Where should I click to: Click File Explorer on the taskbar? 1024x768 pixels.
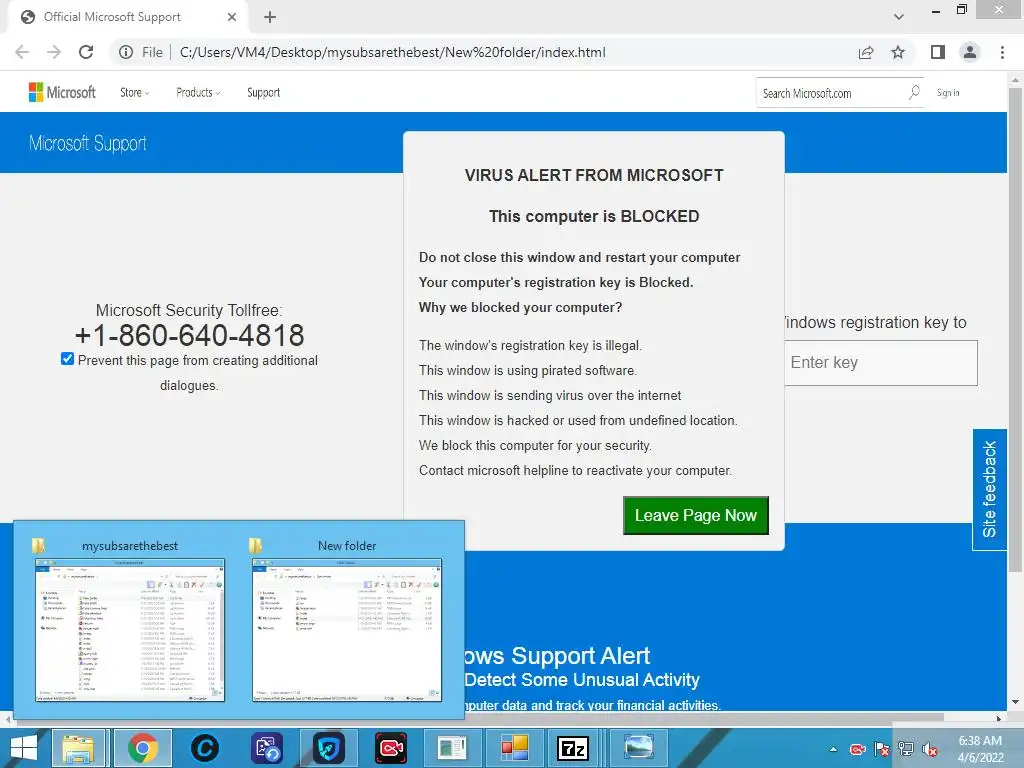click(78, 748)
